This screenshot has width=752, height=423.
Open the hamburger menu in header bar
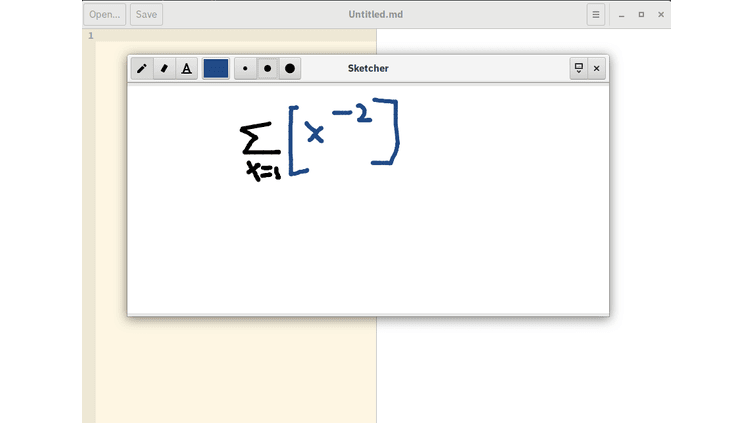tap(596, 14)
